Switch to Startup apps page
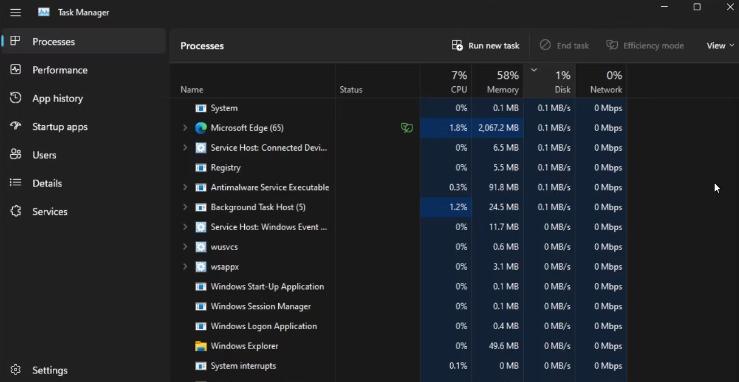Image resolution: width=739 pixels, height=382 pixels. point(83,126)
